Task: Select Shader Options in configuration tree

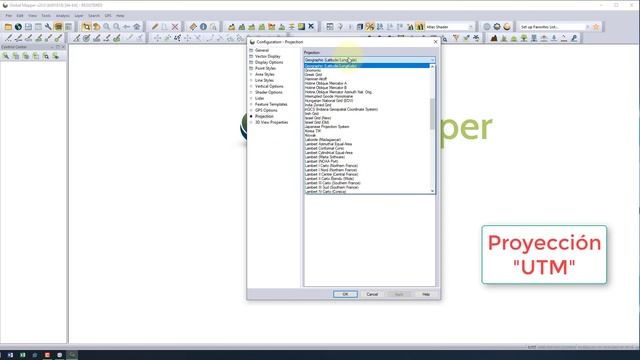Action: click(x=269, y=92)
